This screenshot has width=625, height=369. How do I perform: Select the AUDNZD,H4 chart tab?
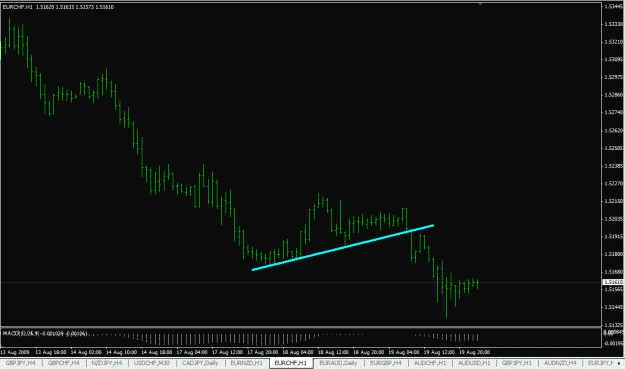point(560,363)
